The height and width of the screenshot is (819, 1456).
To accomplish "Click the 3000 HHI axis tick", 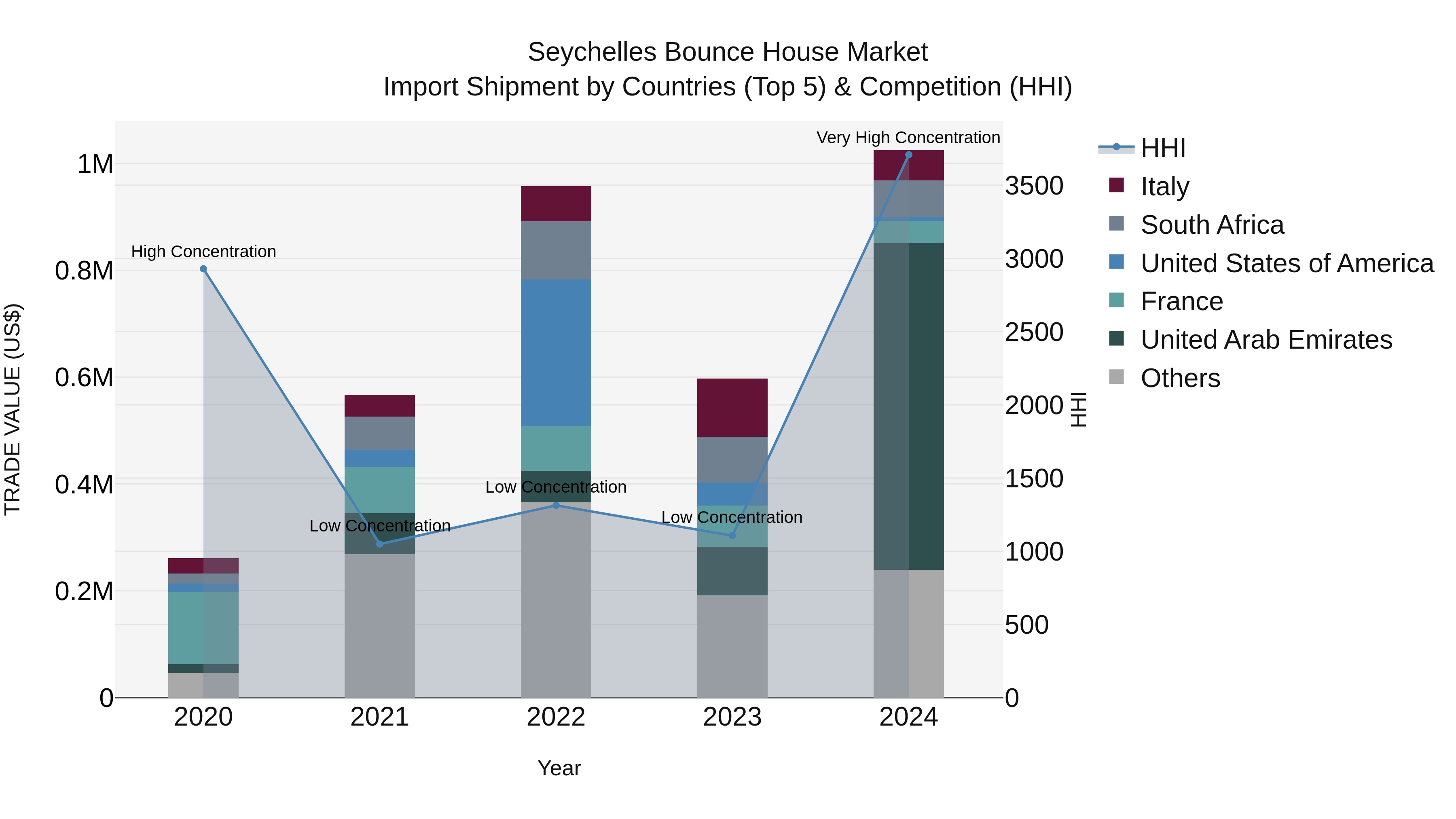I will pos(1034,259).
